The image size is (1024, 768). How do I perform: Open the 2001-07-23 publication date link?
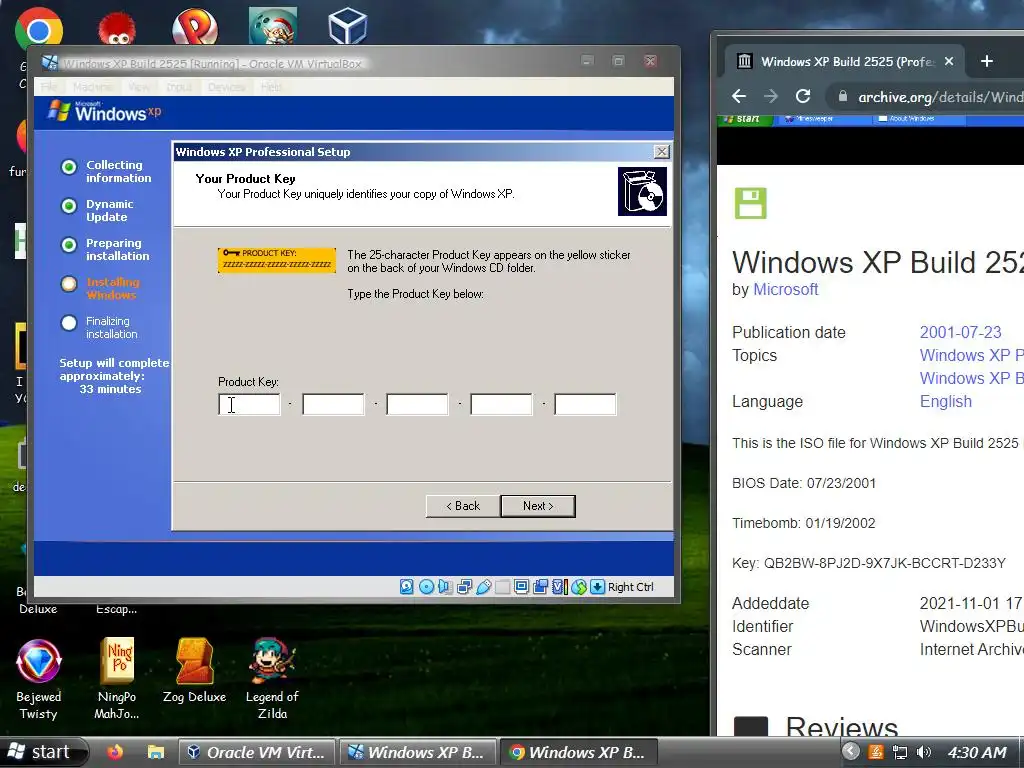pyautogui.click(x=961, y=332)
